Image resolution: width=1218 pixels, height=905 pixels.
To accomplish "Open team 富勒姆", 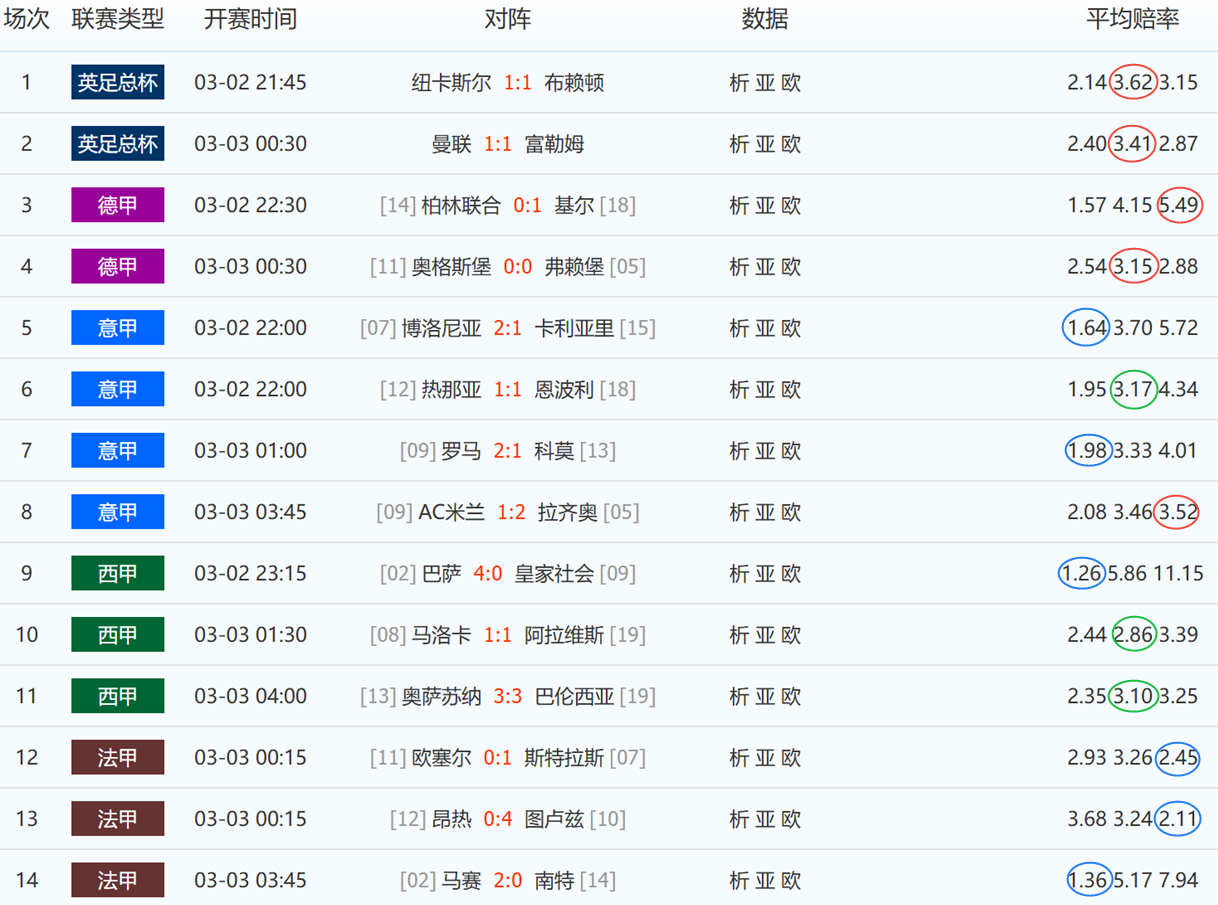I will coord(554,144).
